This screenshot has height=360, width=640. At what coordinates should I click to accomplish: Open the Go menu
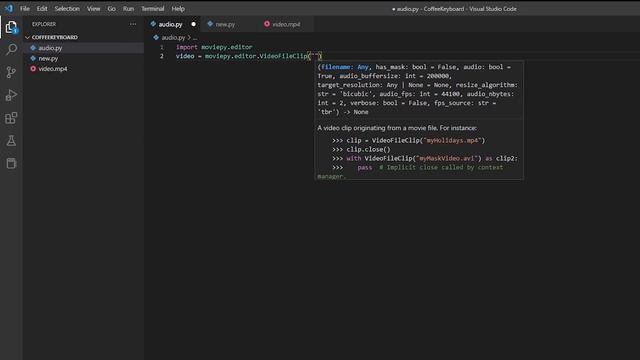[x=111, y=9]
